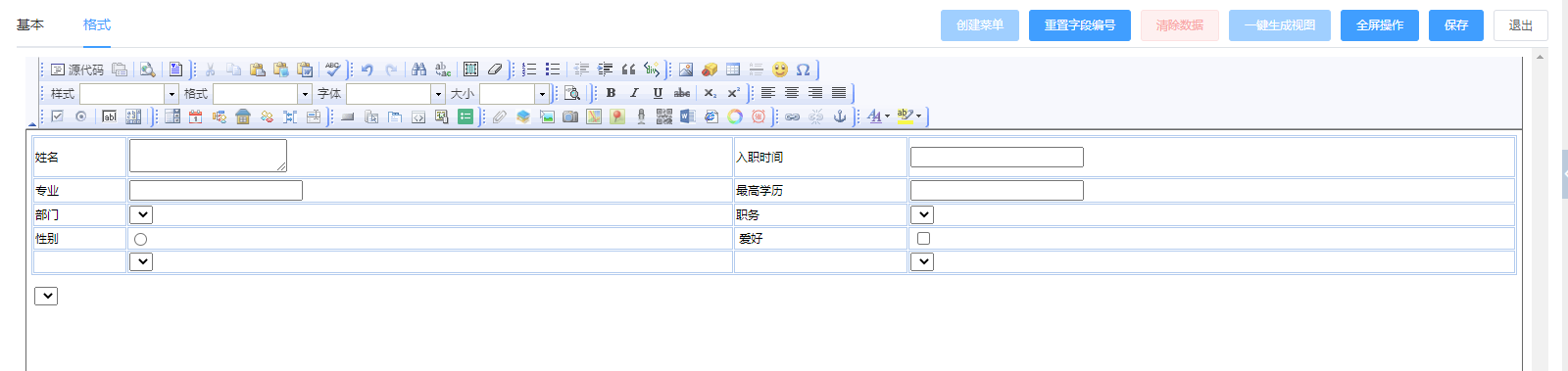
Task: Toggle bold text formatting
Action: (611, 93)
